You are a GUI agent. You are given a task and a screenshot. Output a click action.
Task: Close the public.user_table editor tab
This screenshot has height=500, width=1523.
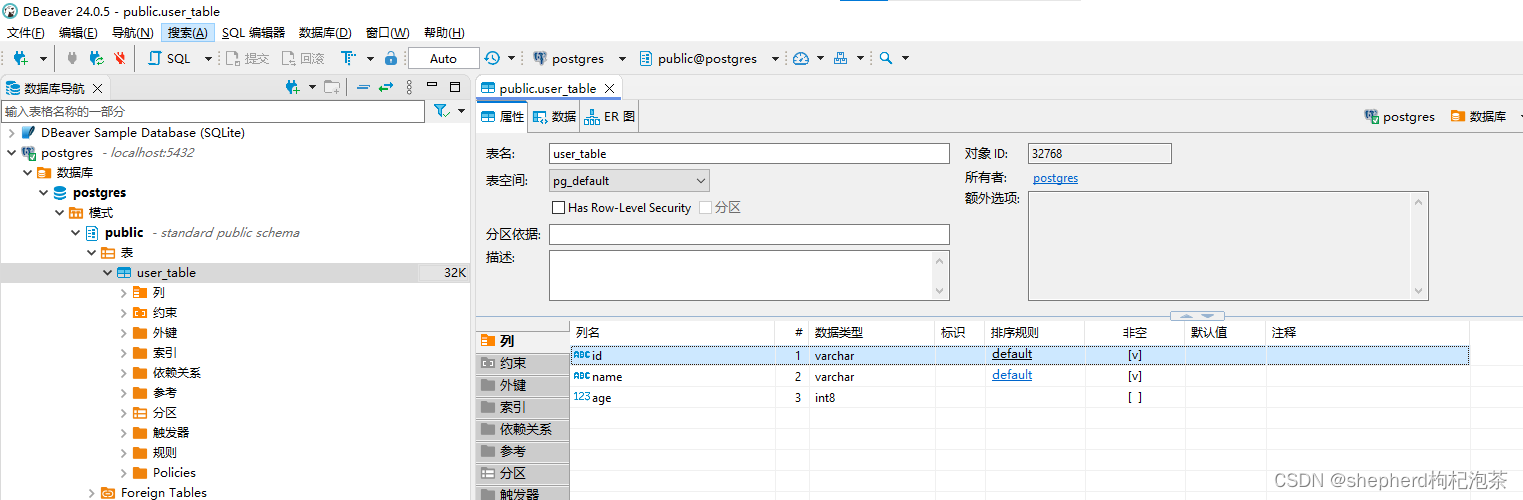609,89
